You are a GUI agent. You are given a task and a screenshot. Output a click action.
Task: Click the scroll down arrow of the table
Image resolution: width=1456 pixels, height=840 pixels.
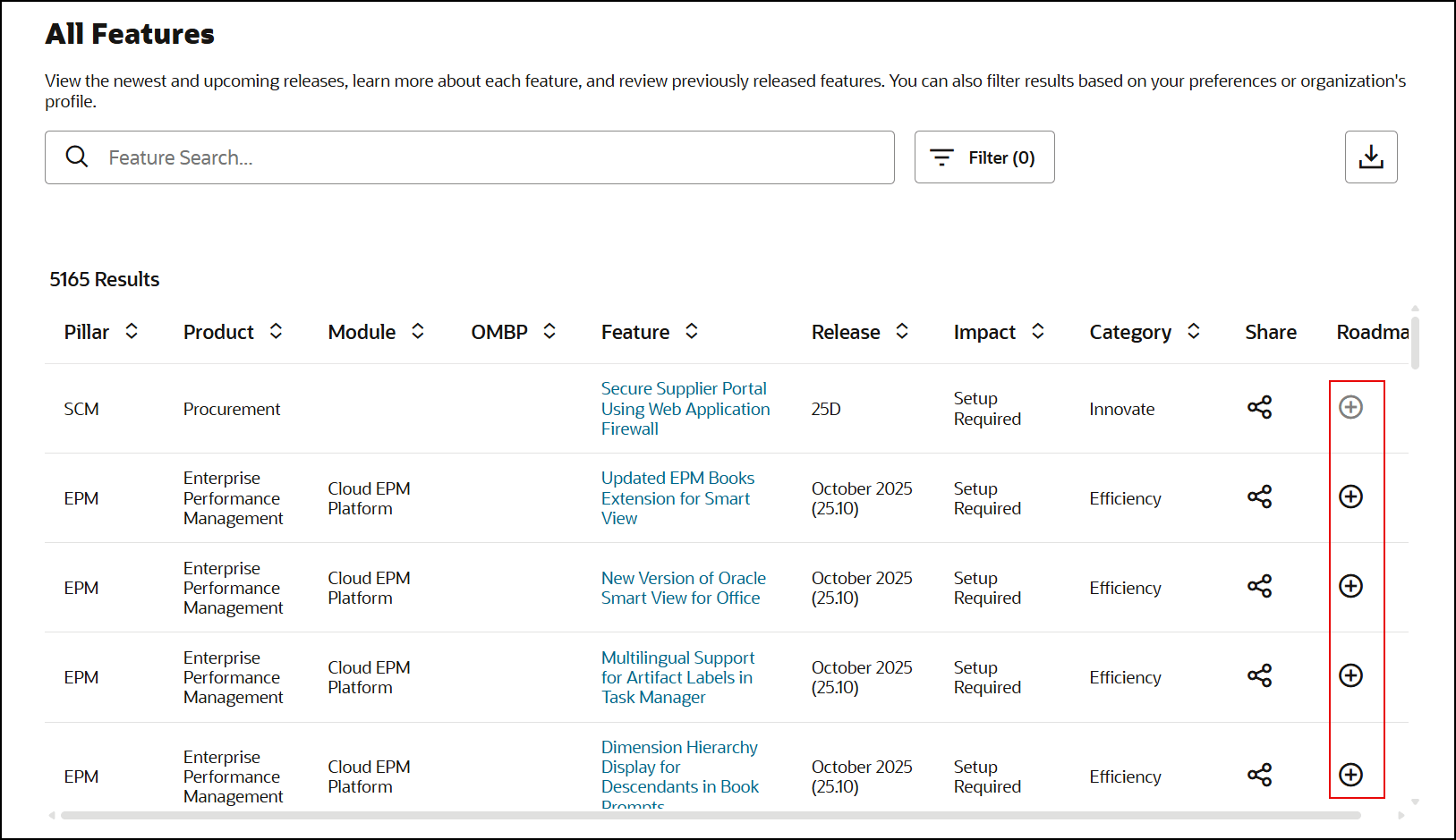(x=1415, y=802)
